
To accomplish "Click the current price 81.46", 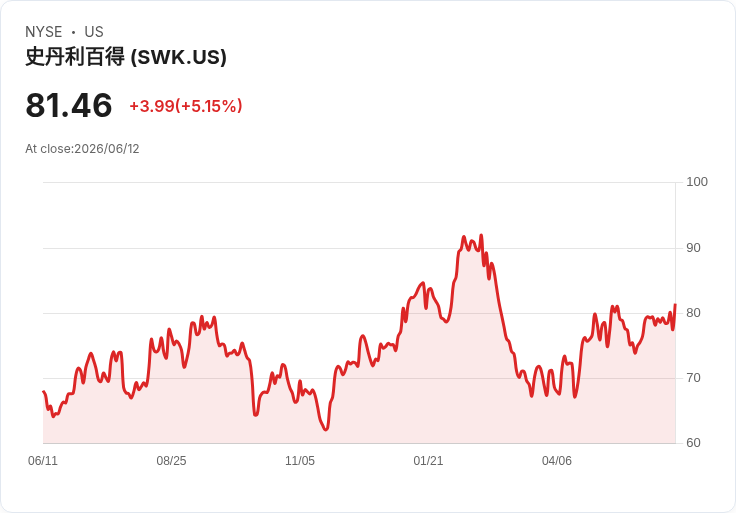I will (x=69, y=105).
